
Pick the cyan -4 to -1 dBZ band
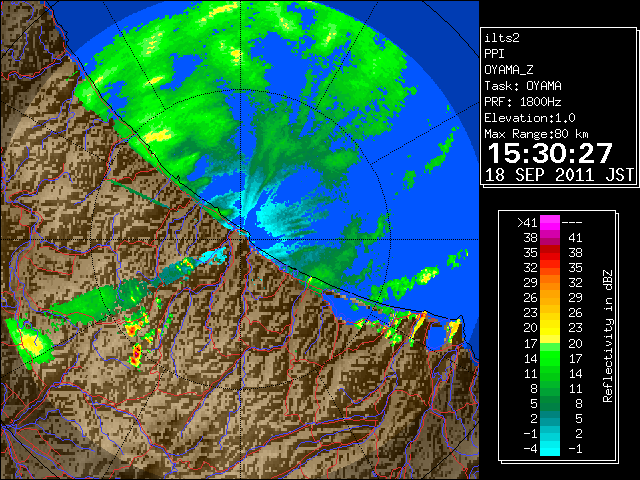(550, 449)
